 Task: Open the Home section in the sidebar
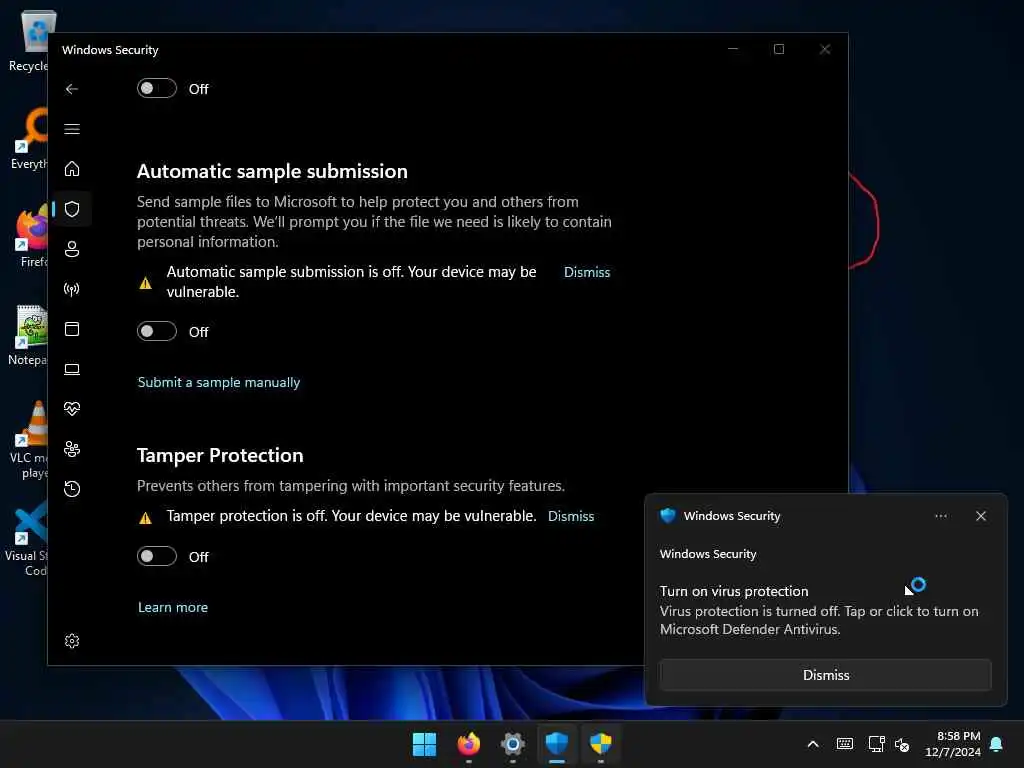[72, 169]
